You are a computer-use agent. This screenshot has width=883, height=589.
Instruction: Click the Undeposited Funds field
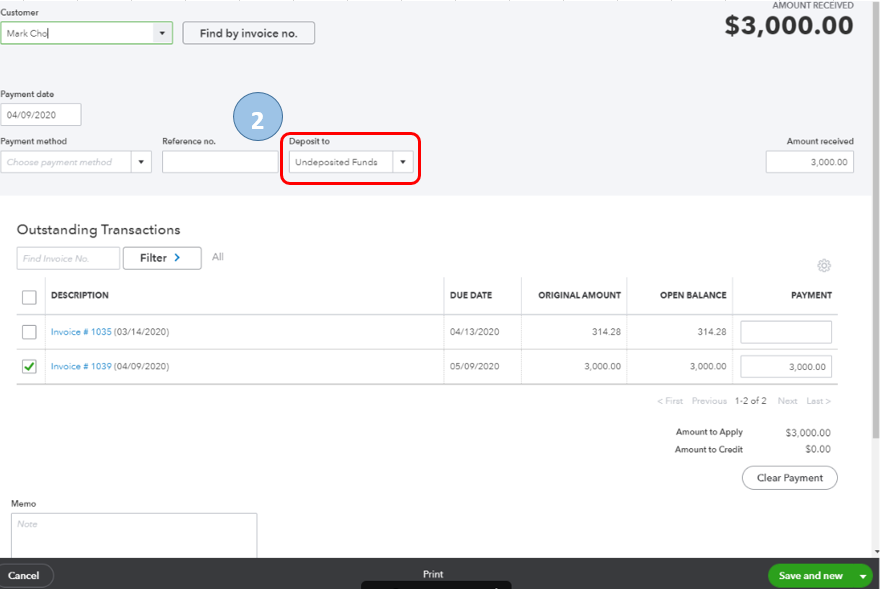point(341,162)
